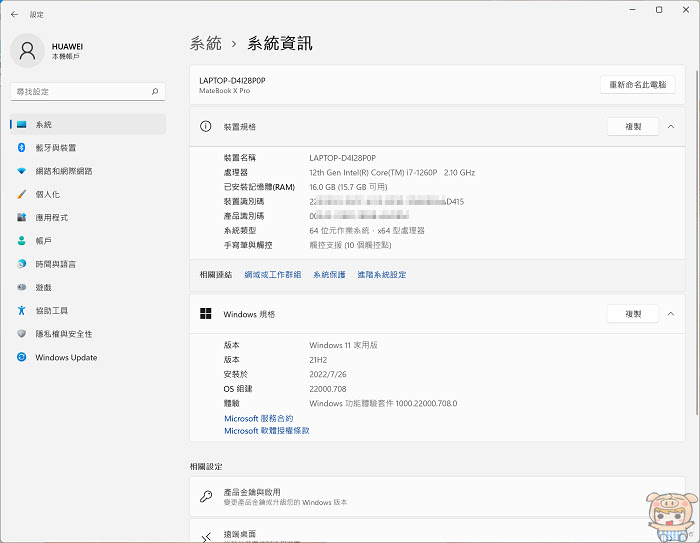Click the install date 2022/7/26
This screenshot has width=700, height=543.
(x=328, y=374)
